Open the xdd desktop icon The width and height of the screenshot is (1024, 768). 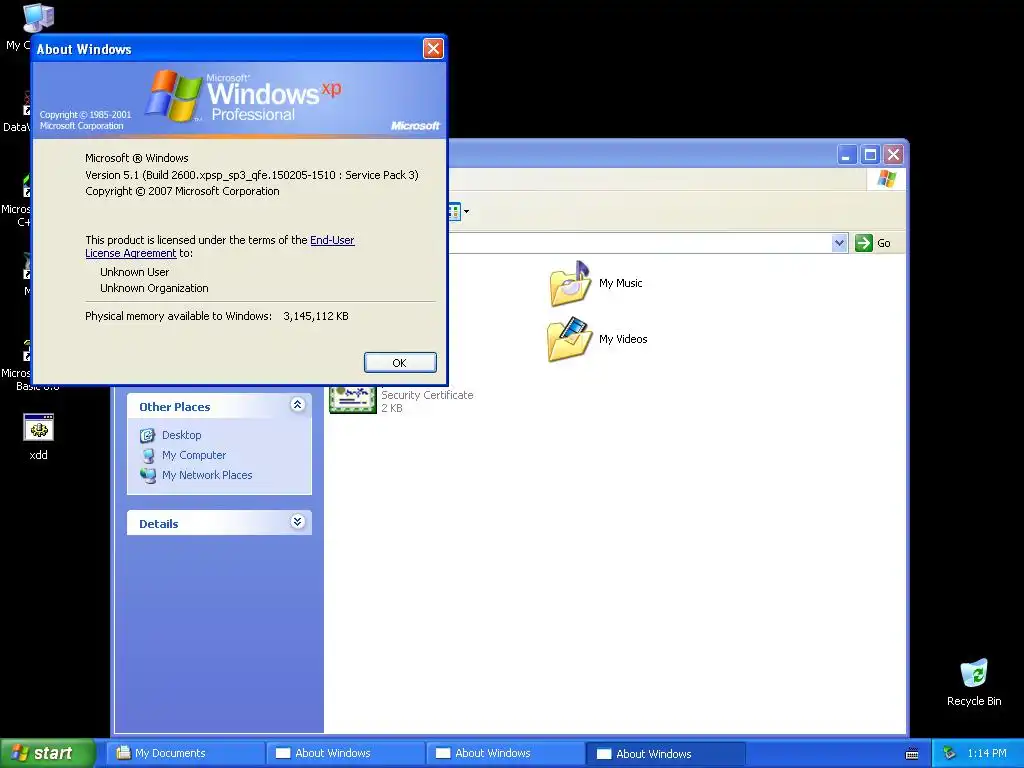(39, 437)
